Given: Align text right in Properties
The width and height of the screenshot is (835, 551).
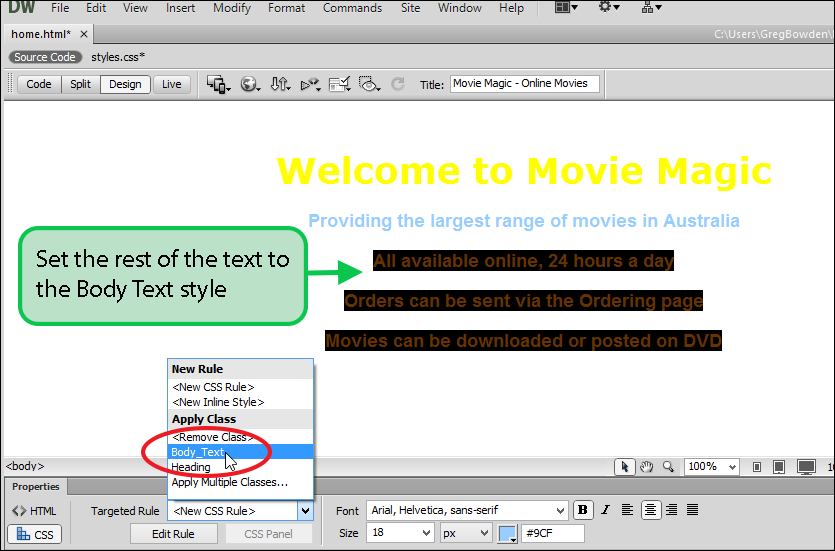Looking at the screenshot, I should [672, 510].
